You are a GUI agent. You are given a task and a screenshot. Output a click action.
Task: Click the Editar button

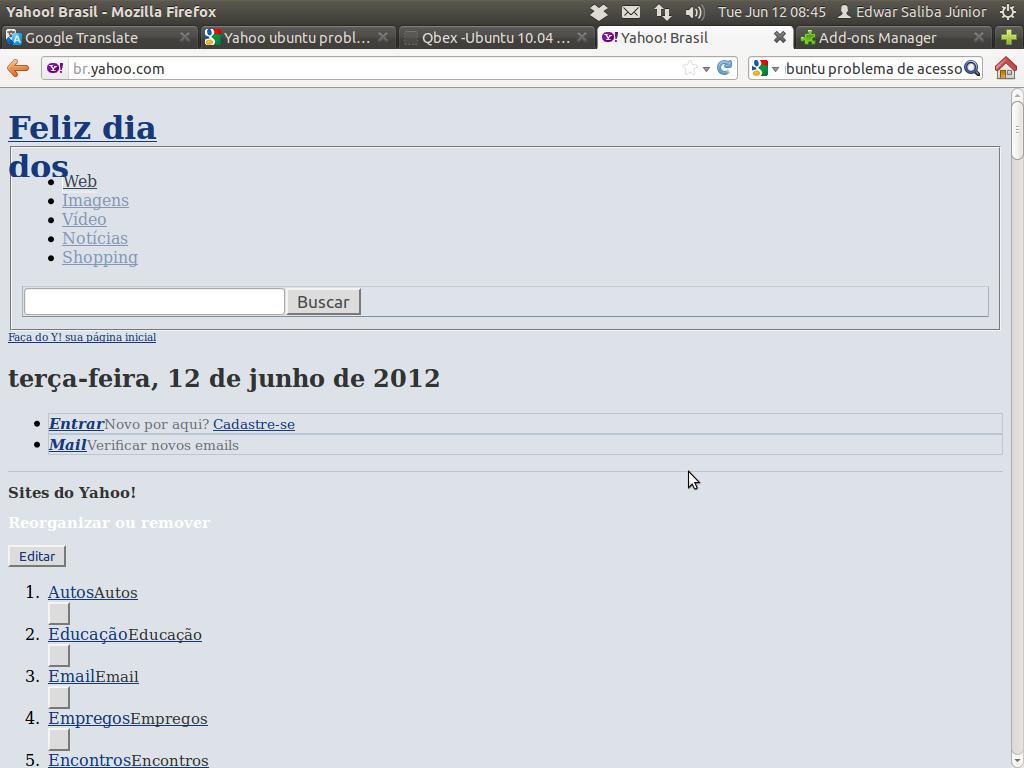pos(37,556)
